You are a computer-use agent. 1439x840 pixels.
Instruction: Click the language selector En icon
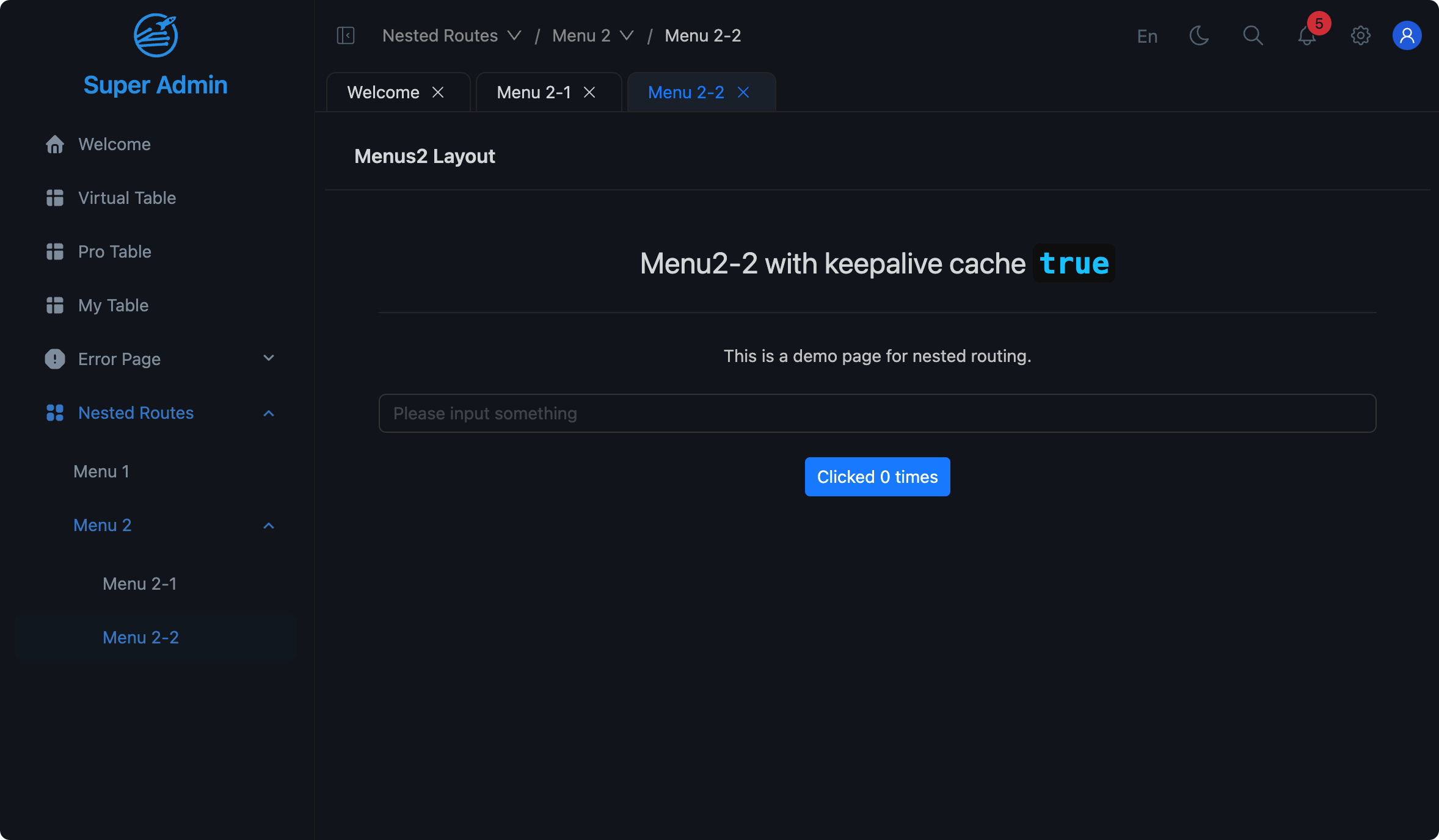coord(1148,34)
